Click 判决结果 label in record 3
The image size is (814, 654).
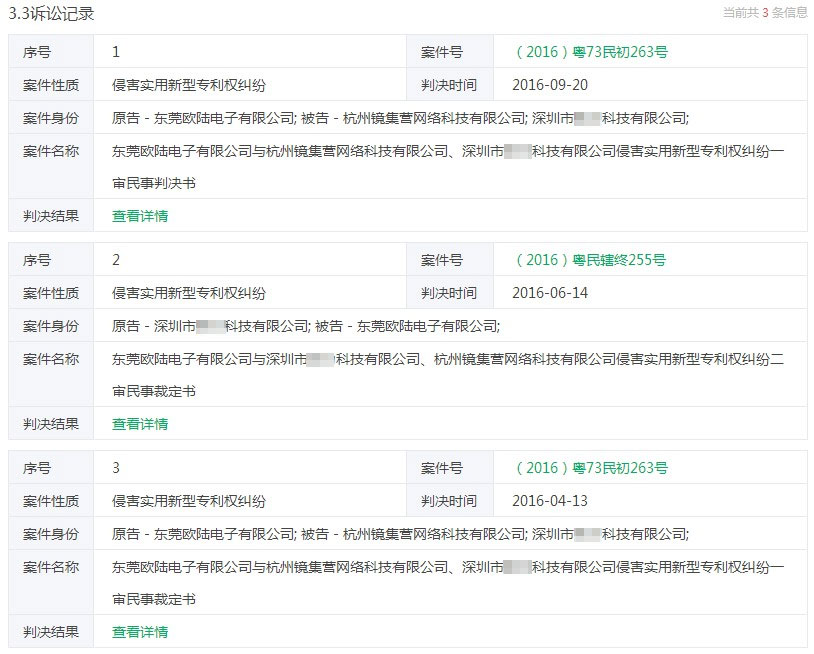51,632
